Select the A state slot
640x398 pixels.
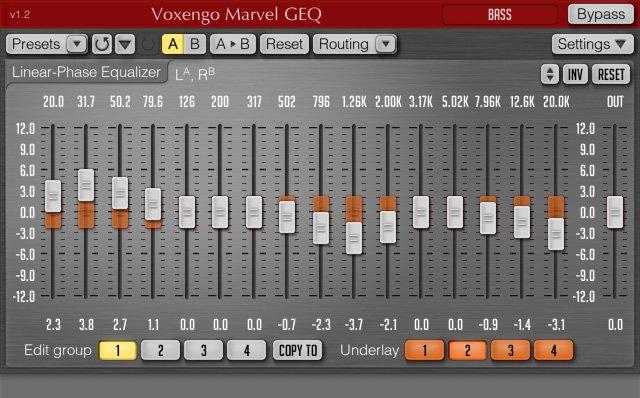tap(173, 44)
